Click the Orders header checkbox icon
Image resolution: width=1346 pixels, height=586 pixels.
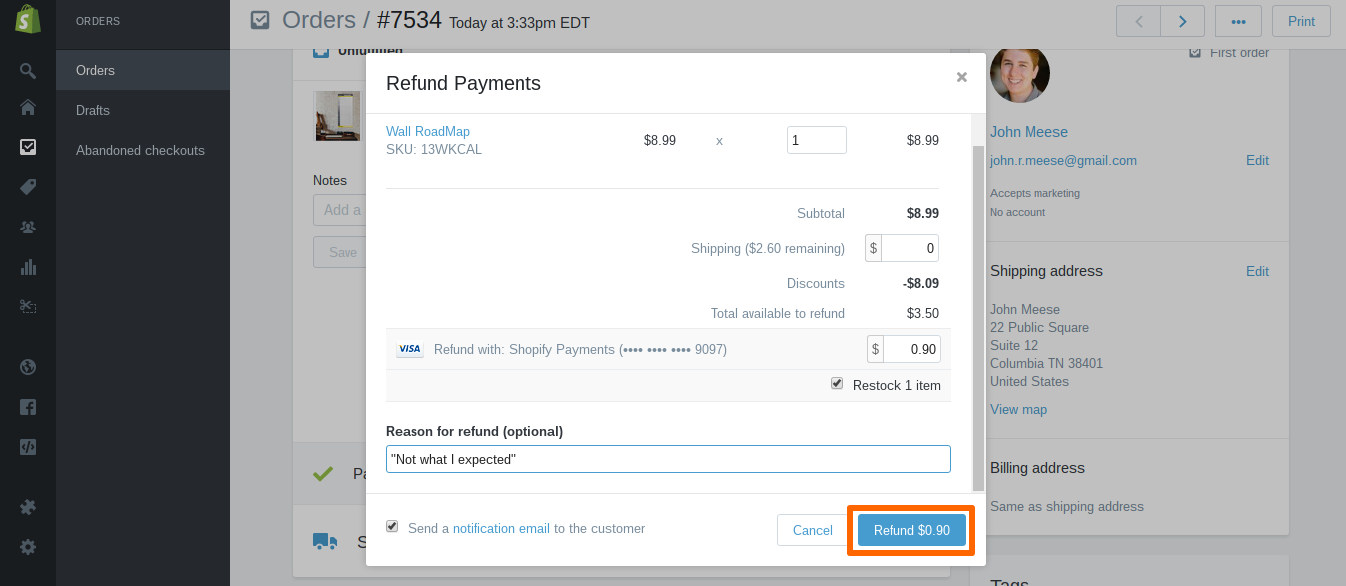260,20
